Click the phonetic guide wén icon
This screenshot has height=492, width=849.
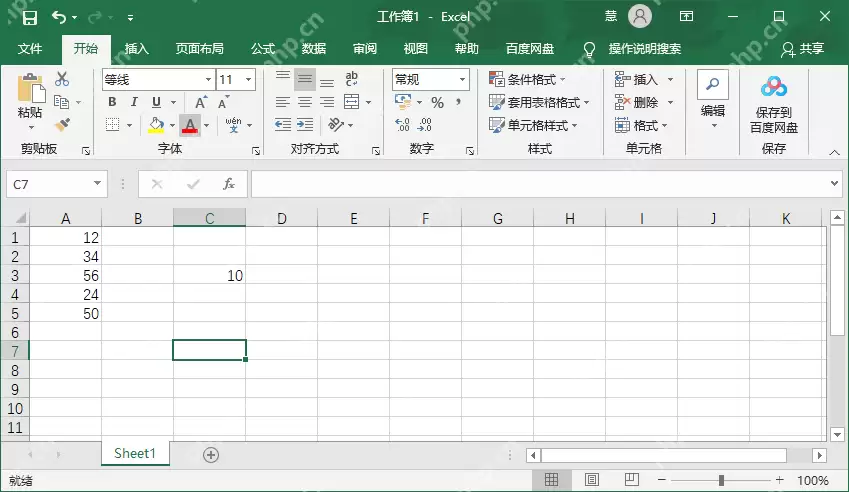[233, 125]
